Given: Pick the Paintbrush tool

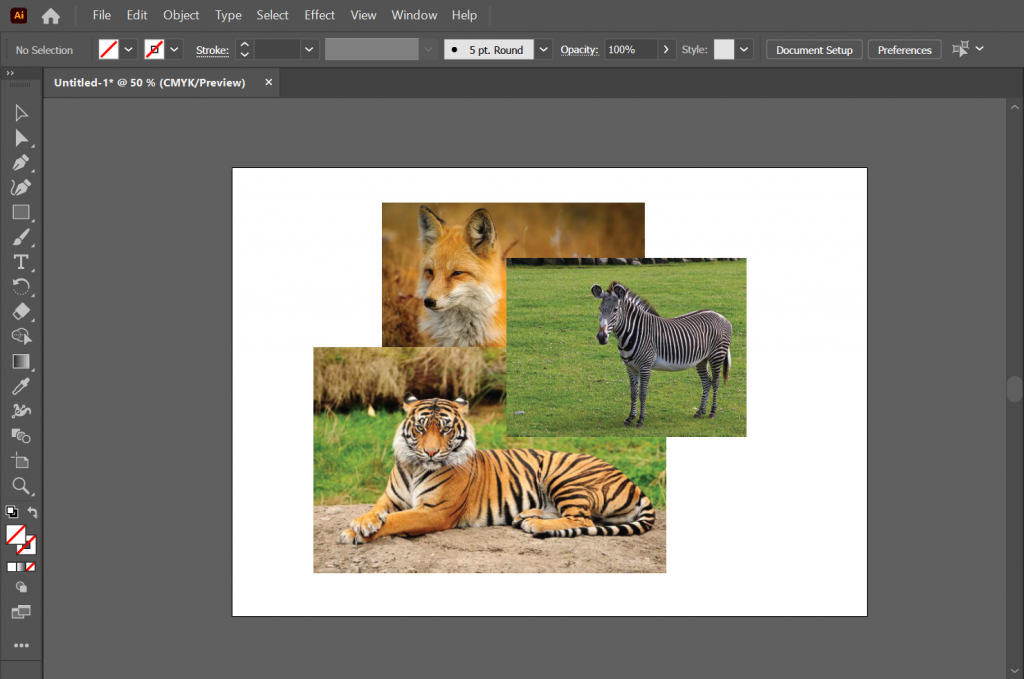Looking at the screenshot, I should click(21, 237).
